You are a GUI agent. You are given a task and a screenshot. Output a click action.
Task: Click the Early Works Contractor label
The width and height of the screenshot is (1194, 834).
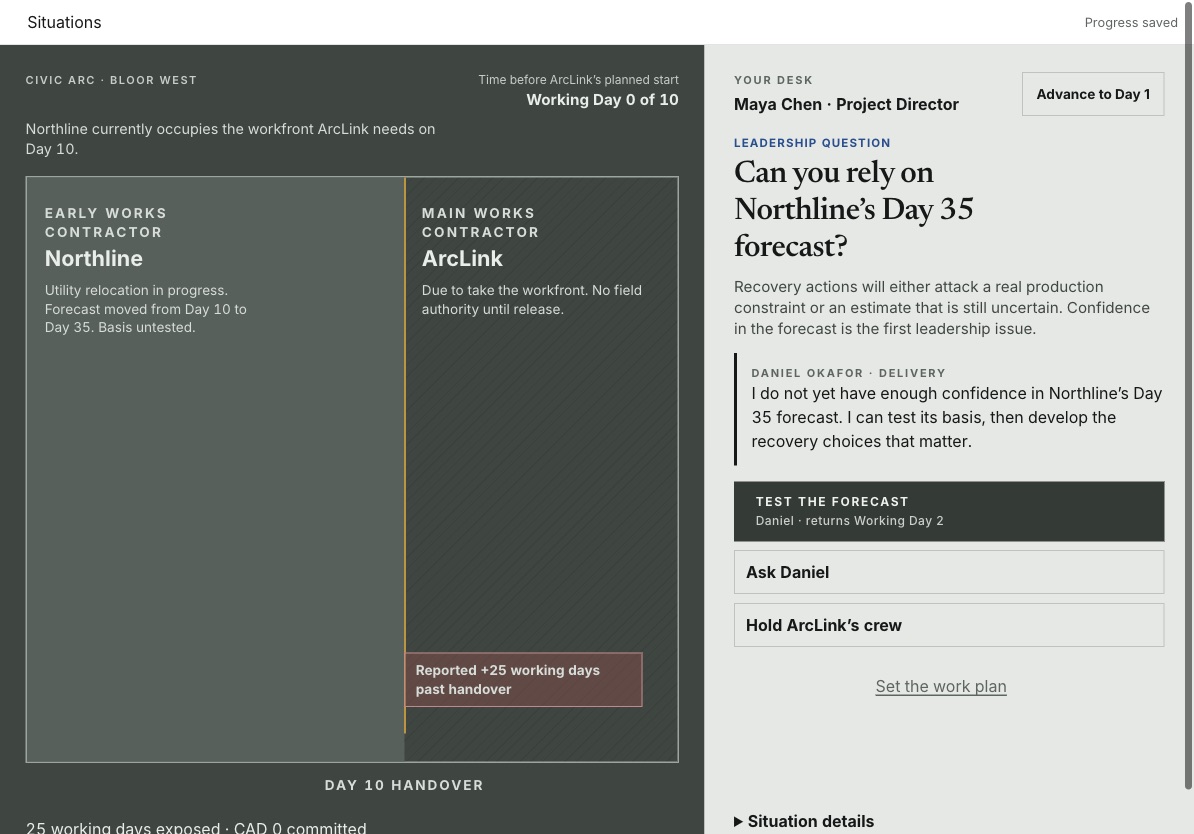[105, 222]
